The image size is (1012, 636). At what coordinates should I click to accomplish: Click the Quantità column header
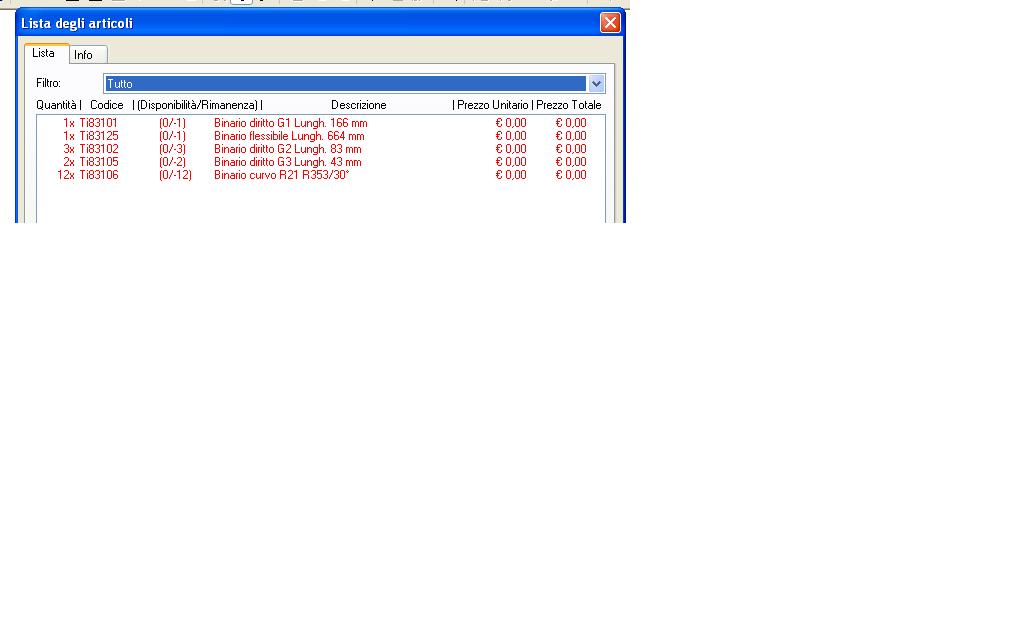(x=56, y=105)
